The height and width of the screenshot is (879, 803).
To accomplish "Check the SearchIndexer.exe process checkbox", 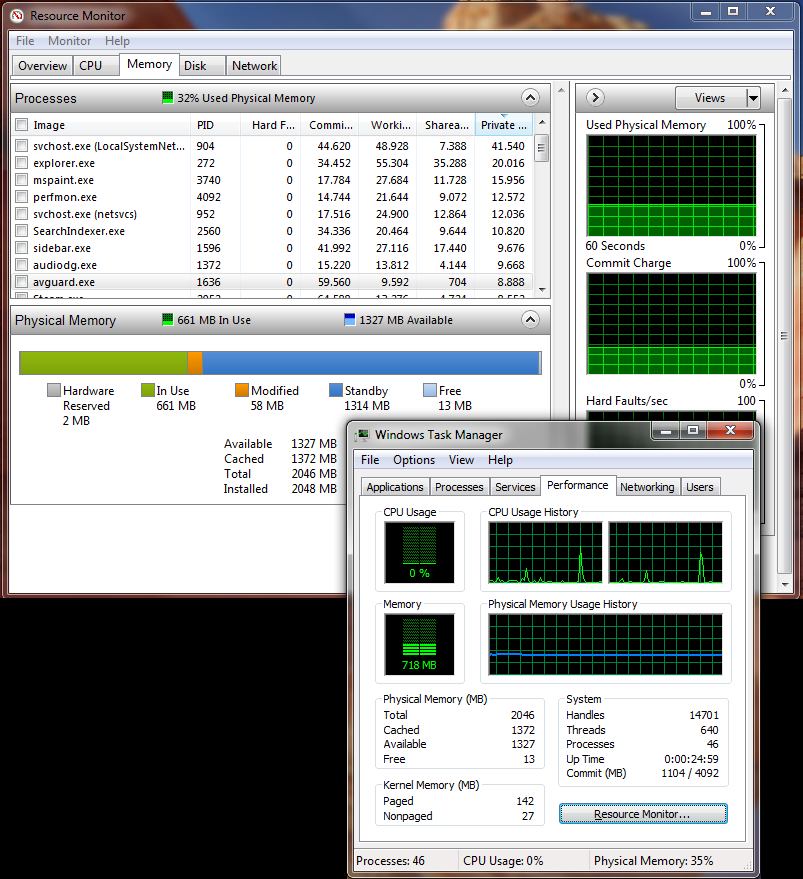I will coord(22,230).
